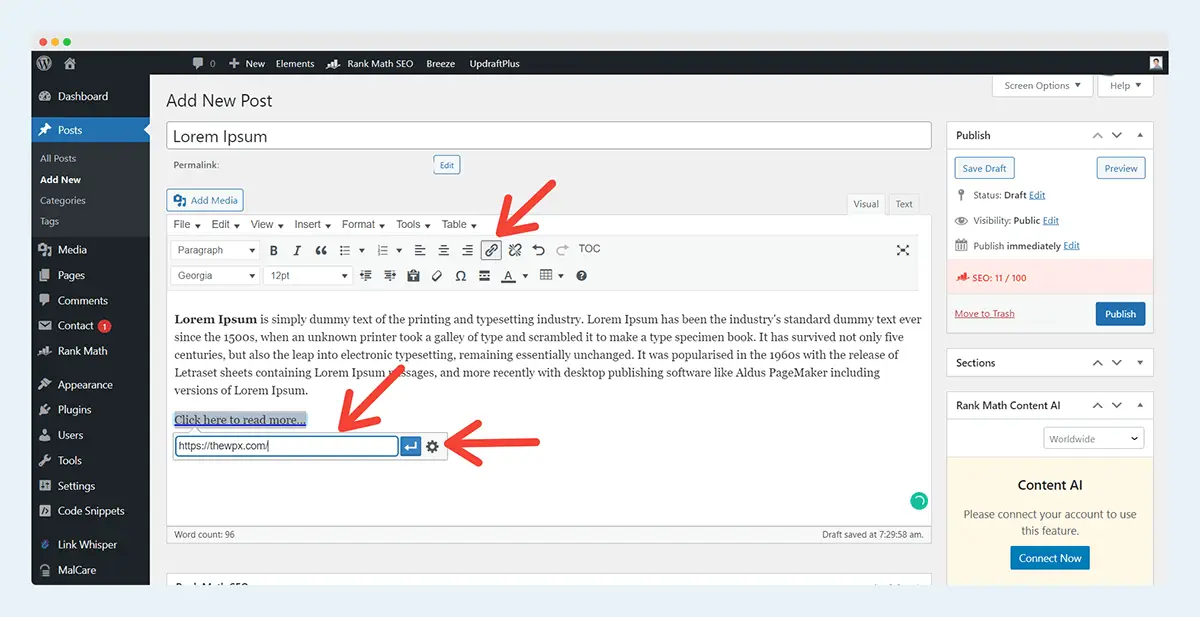Viewport: 1200px width, 617px height.
Task: Toggle blockquote formatting in the toolbar
Action: pyautogui.click(x=321, y=250)
